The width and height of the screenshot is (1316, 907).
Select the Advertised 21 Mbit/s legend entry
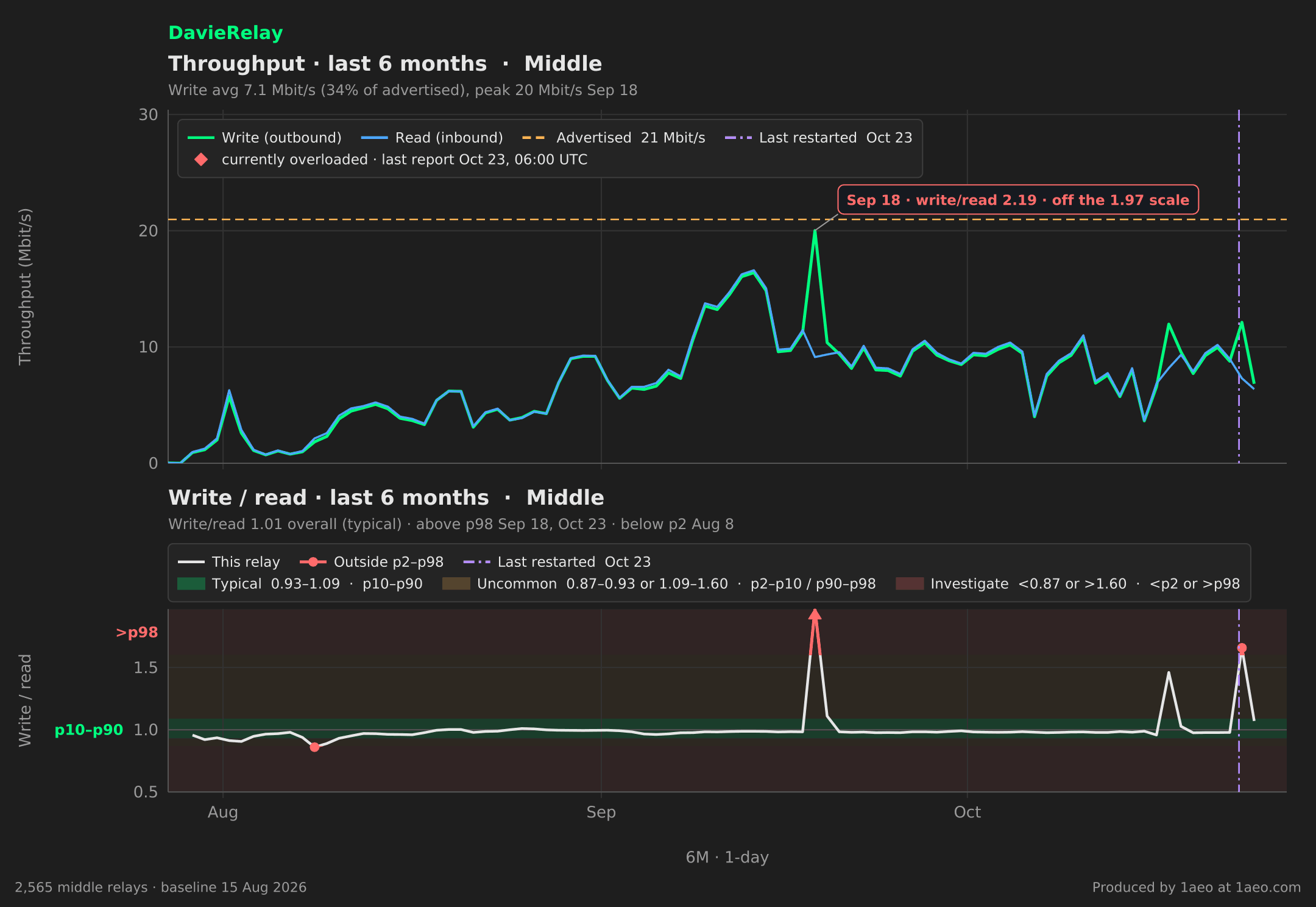pos(614,138)
